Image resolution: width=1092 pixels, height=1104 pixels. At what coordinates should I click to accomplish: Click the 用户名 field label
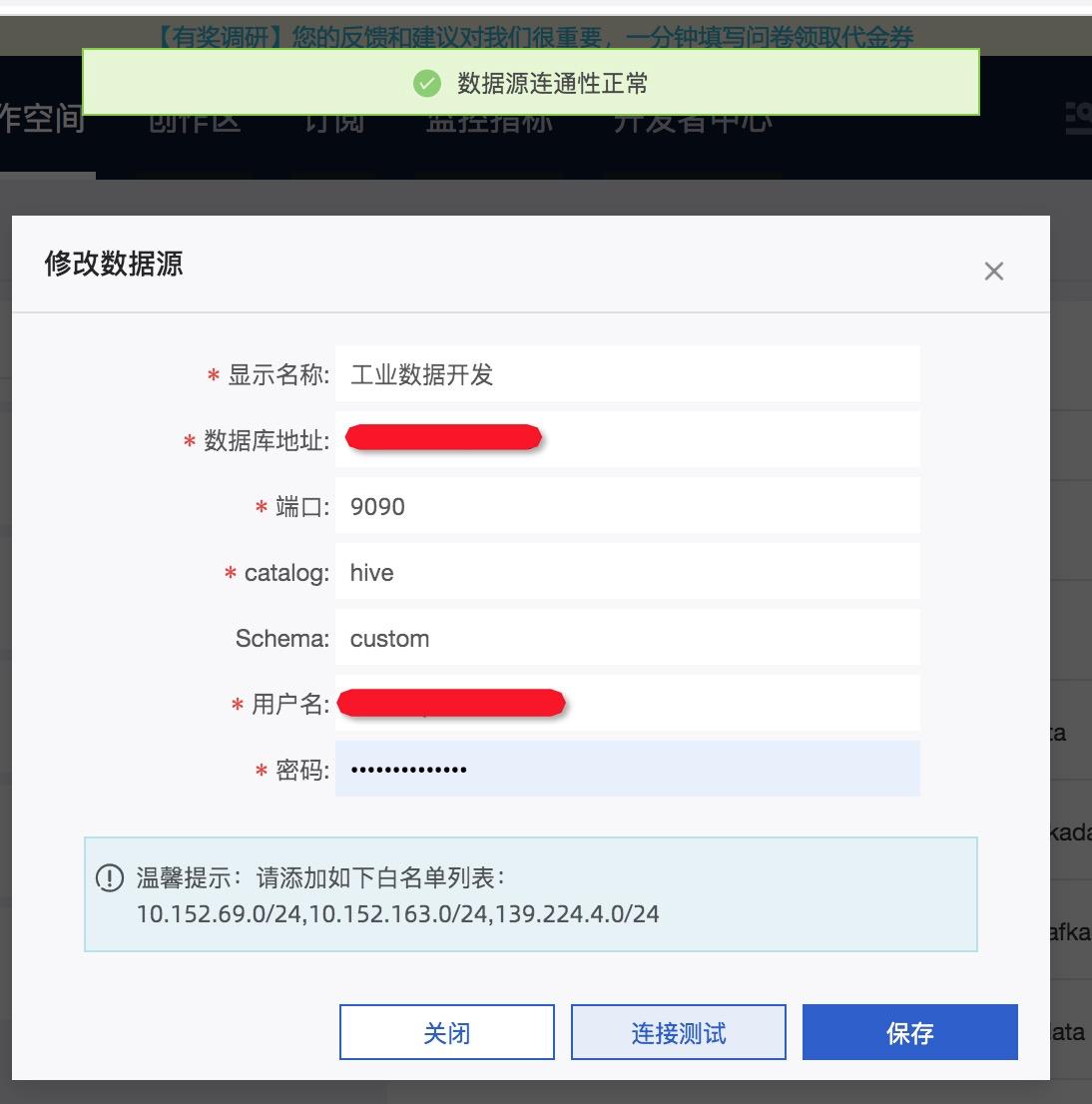pos(289,704)
